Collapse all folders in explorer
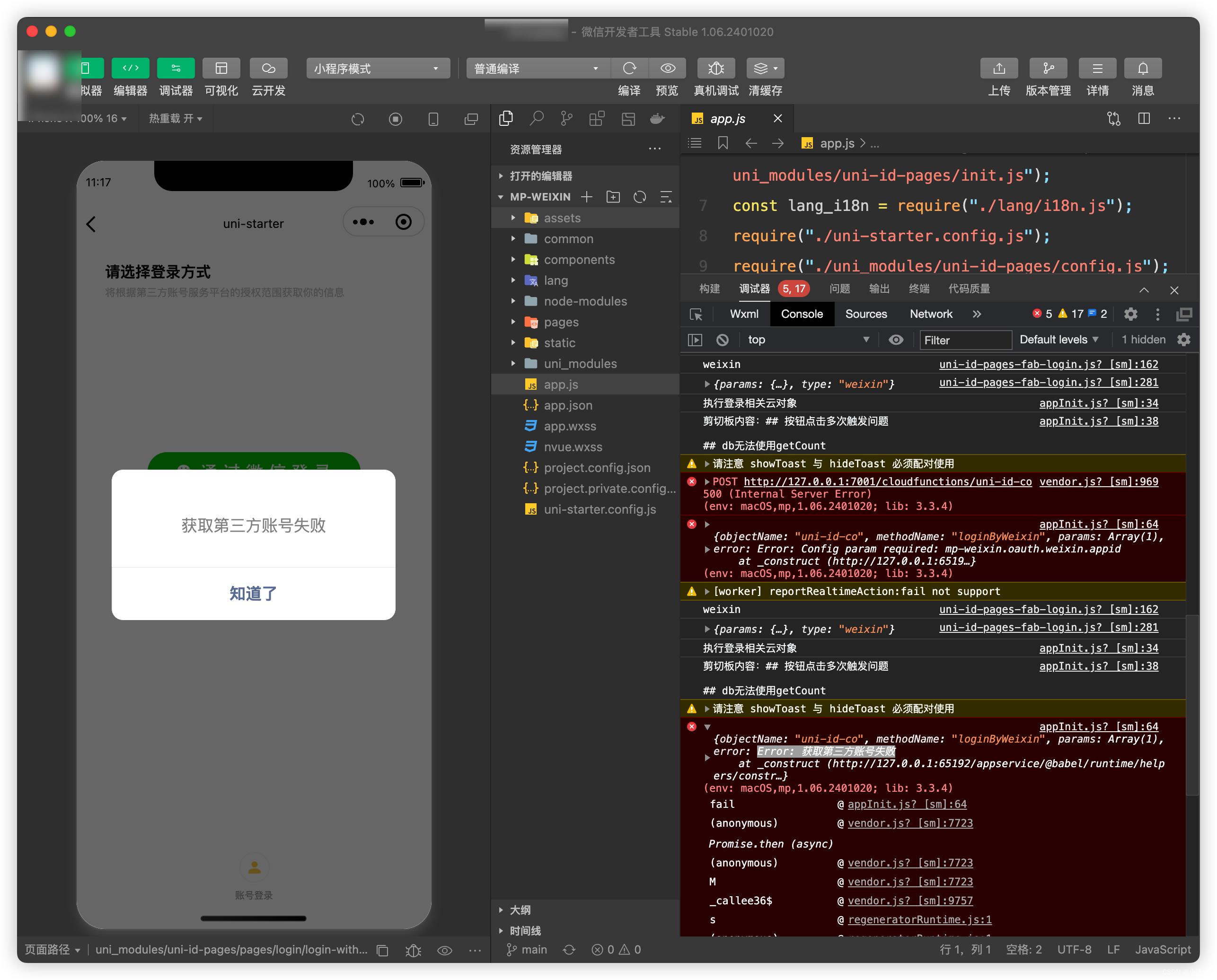Screen dimensions: 1217x980 [x=666, y=196]
